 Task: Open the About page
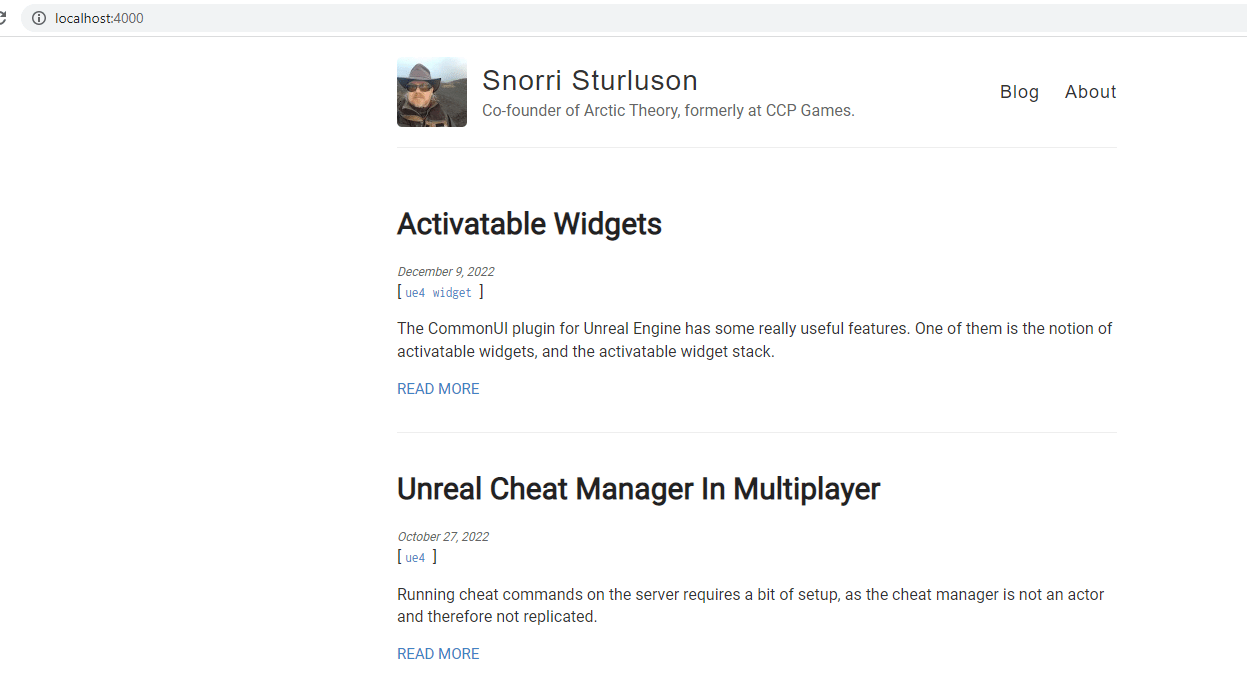(x=1090, y=91)
